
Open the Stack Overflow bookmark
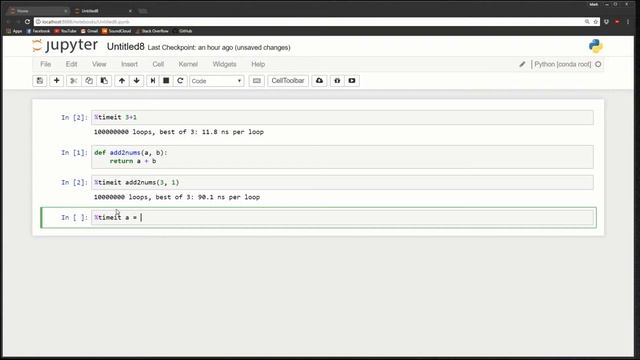click(x=152, y=31)
